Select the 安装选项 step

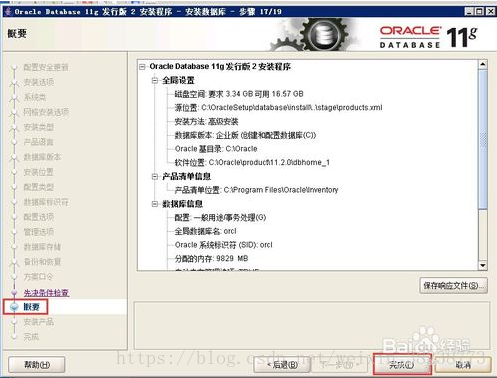tap(38, 82)
